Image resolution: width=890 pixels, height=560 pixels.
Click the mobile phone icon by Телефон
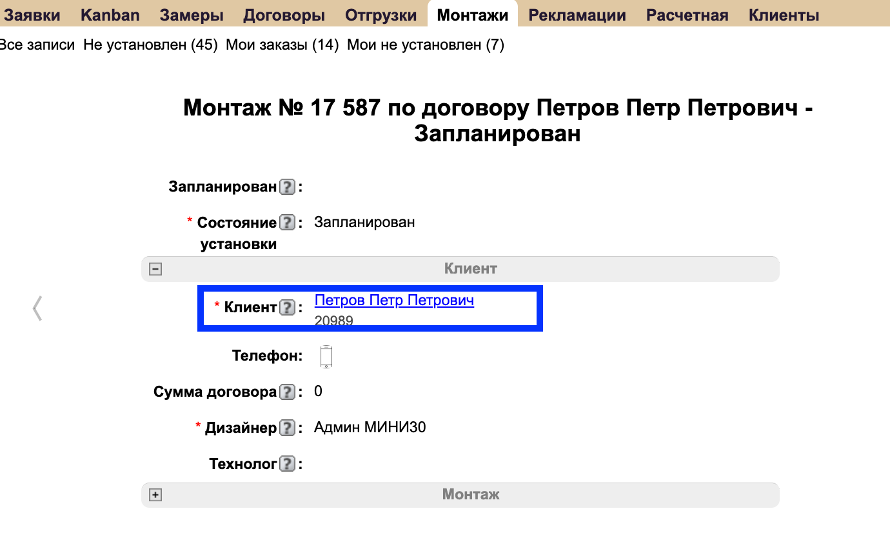326,357
